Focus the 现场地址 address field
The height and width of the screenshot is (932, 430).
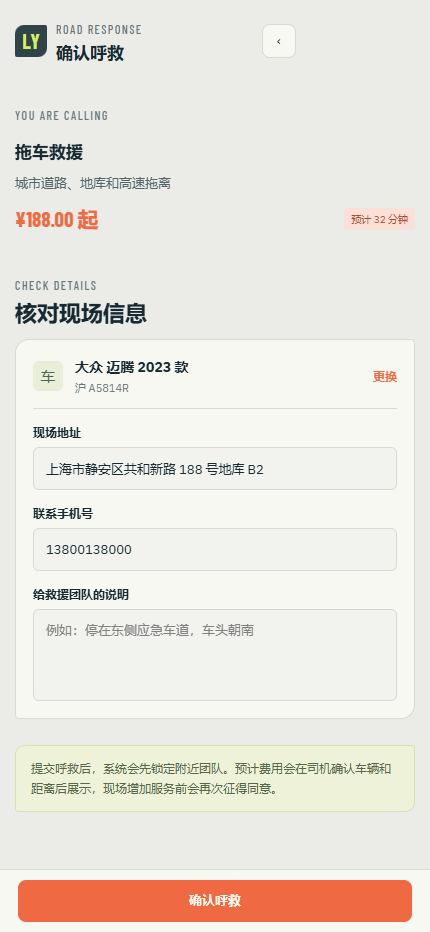[x=215, y=469]
